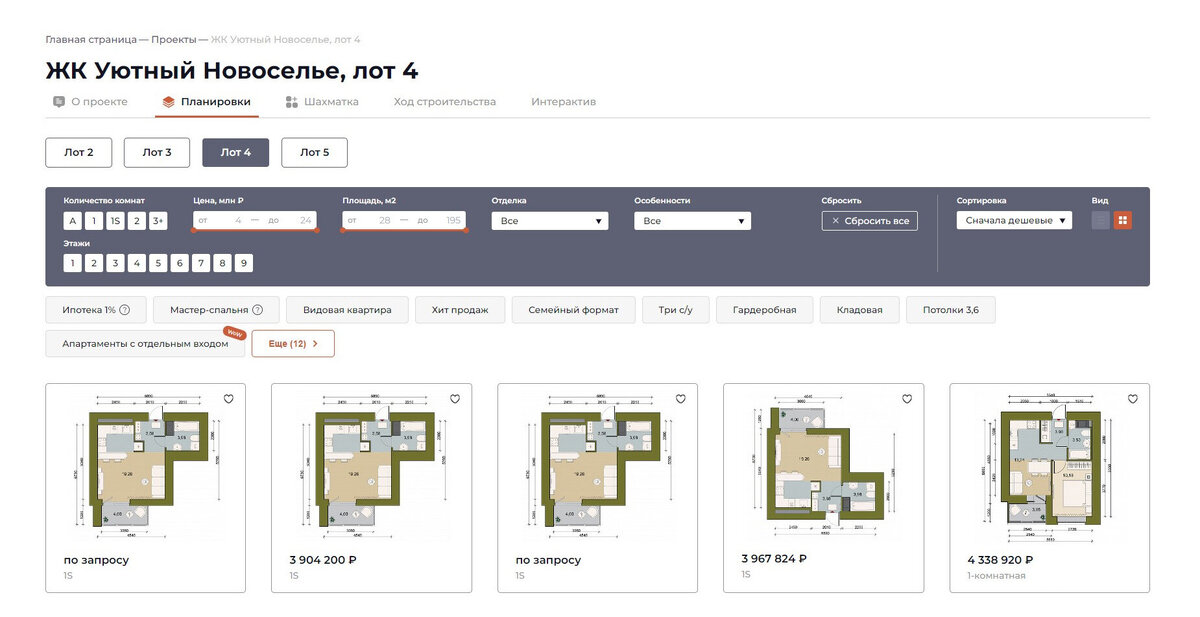Toggle floor filter 5
Viewport: 1200px width, 617px height.
pyautogui.click(x=158, y=263)
